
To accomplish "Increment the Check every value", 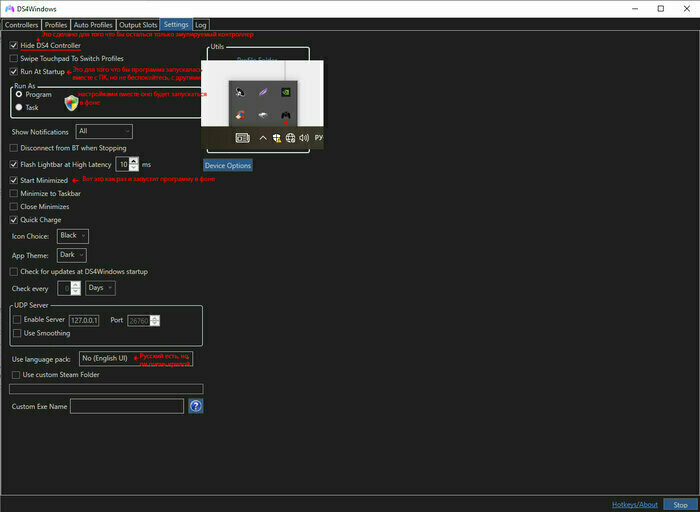I will [x=76, y=285].
